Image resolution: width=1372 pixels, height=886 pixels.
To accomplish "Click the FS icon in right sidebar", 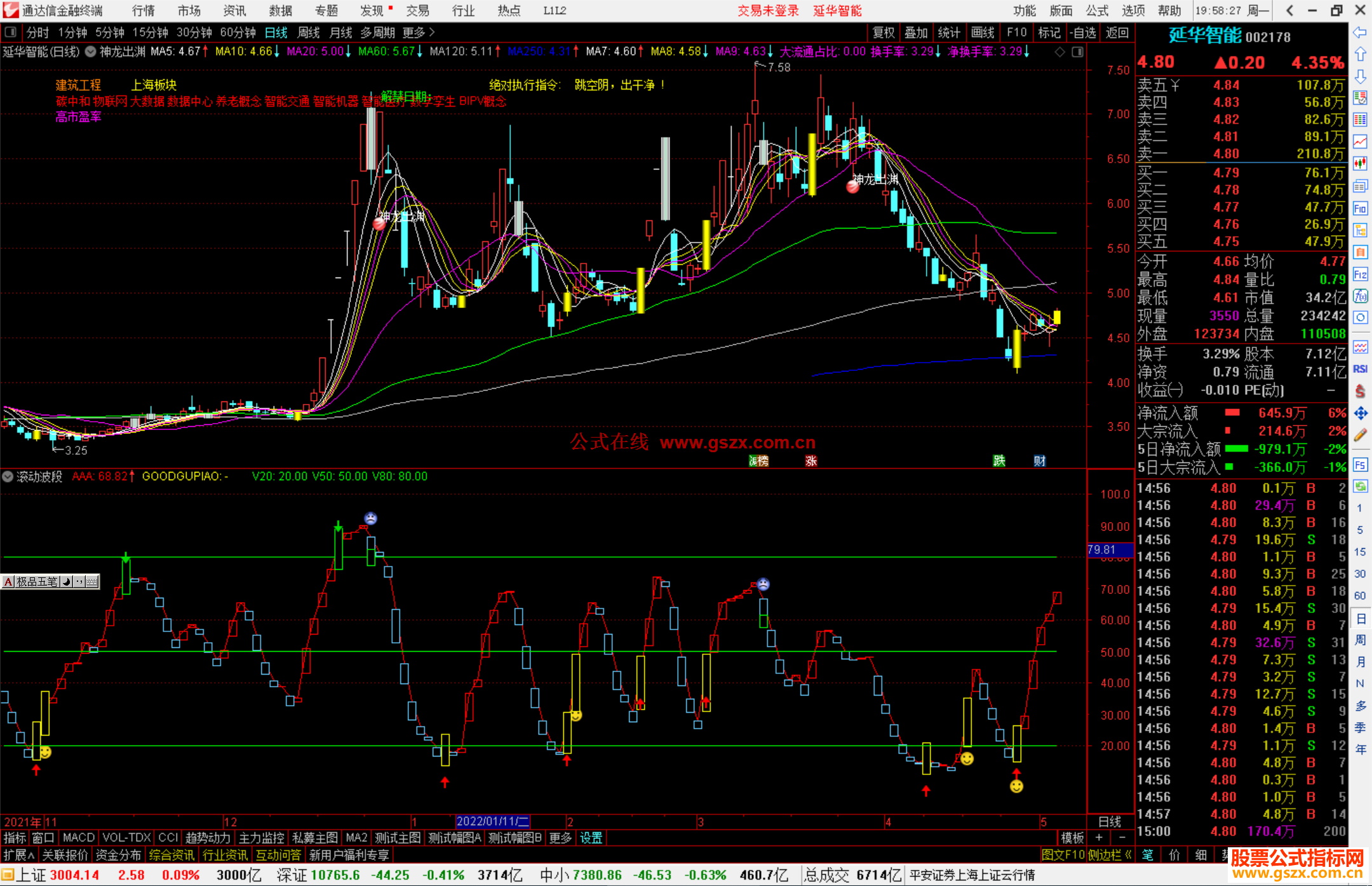I will pos(1360,465).
